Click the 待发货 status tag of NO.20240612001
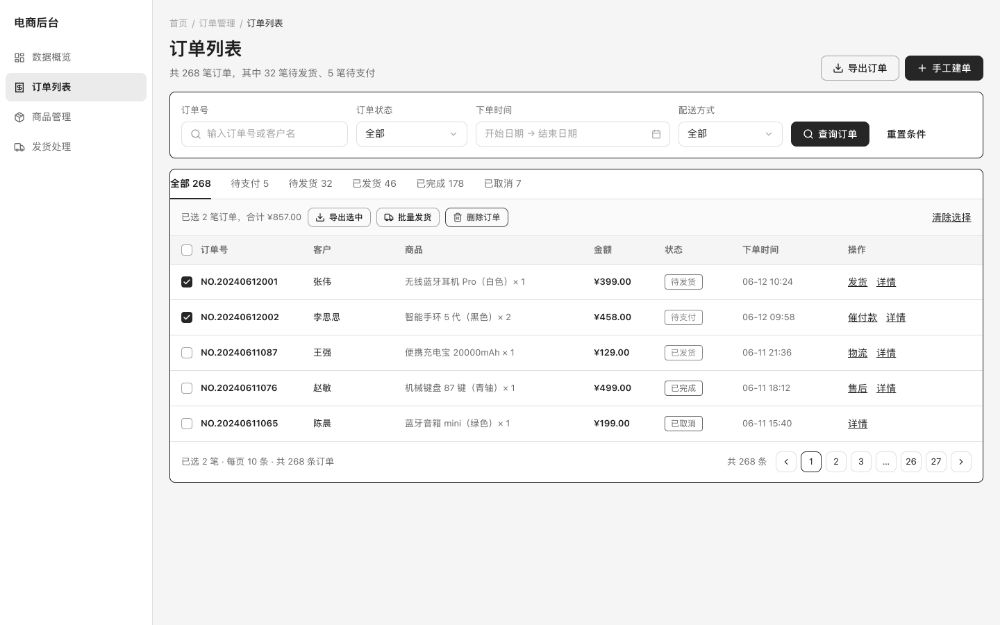Viewport: 1000px width, 625px height. (683, 282)
